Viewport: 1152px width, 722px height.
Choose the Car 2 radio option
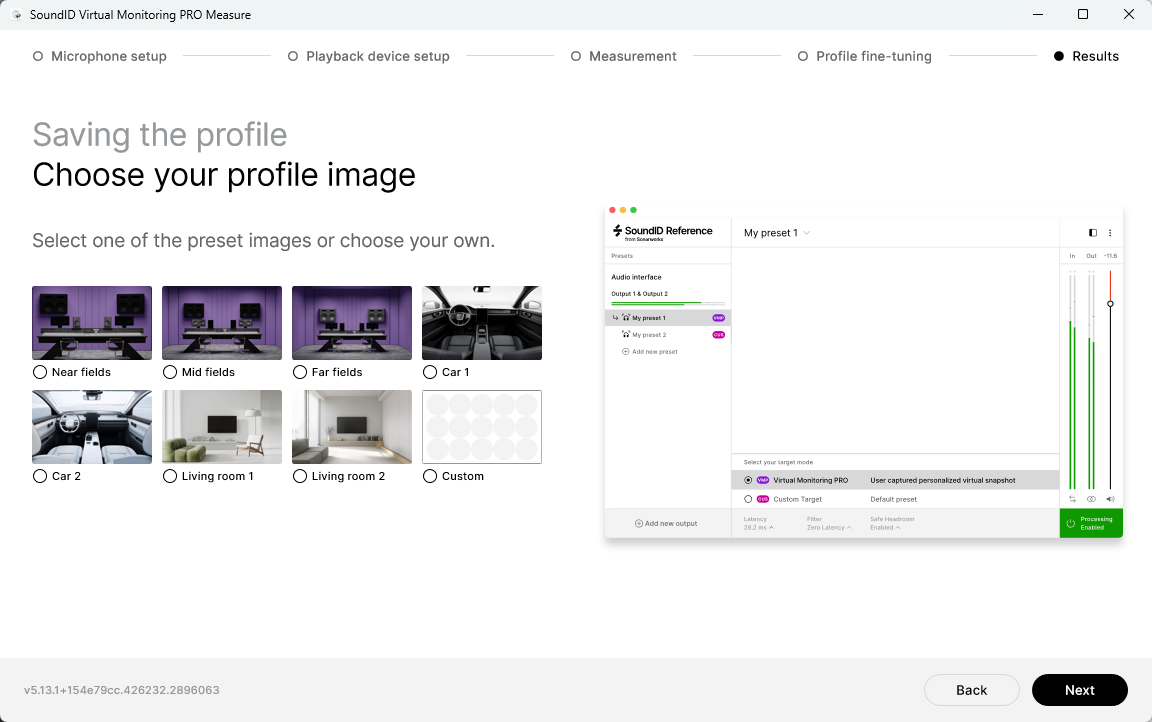click(40, 476)
